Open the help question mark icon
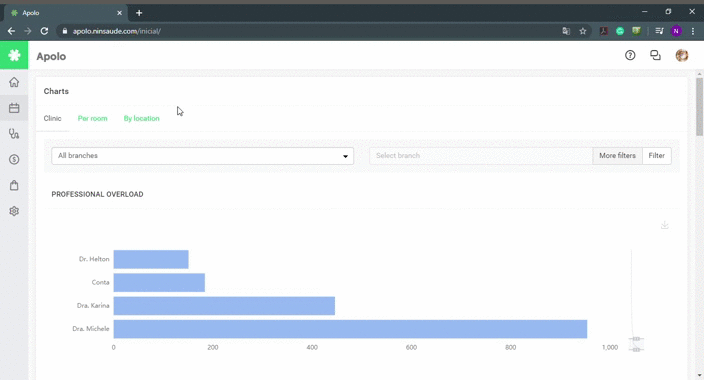Image resolution: width=704 pixels, height=380 pixels. click(x=630, y=55)
